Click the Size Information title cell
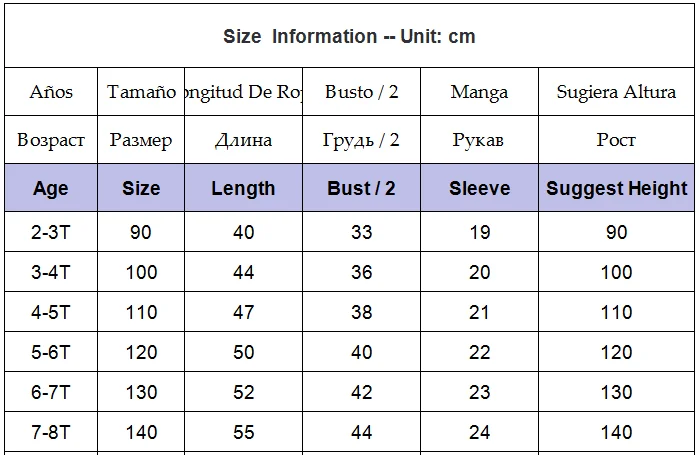Screen dimensions: 699x455 [350, 36]
